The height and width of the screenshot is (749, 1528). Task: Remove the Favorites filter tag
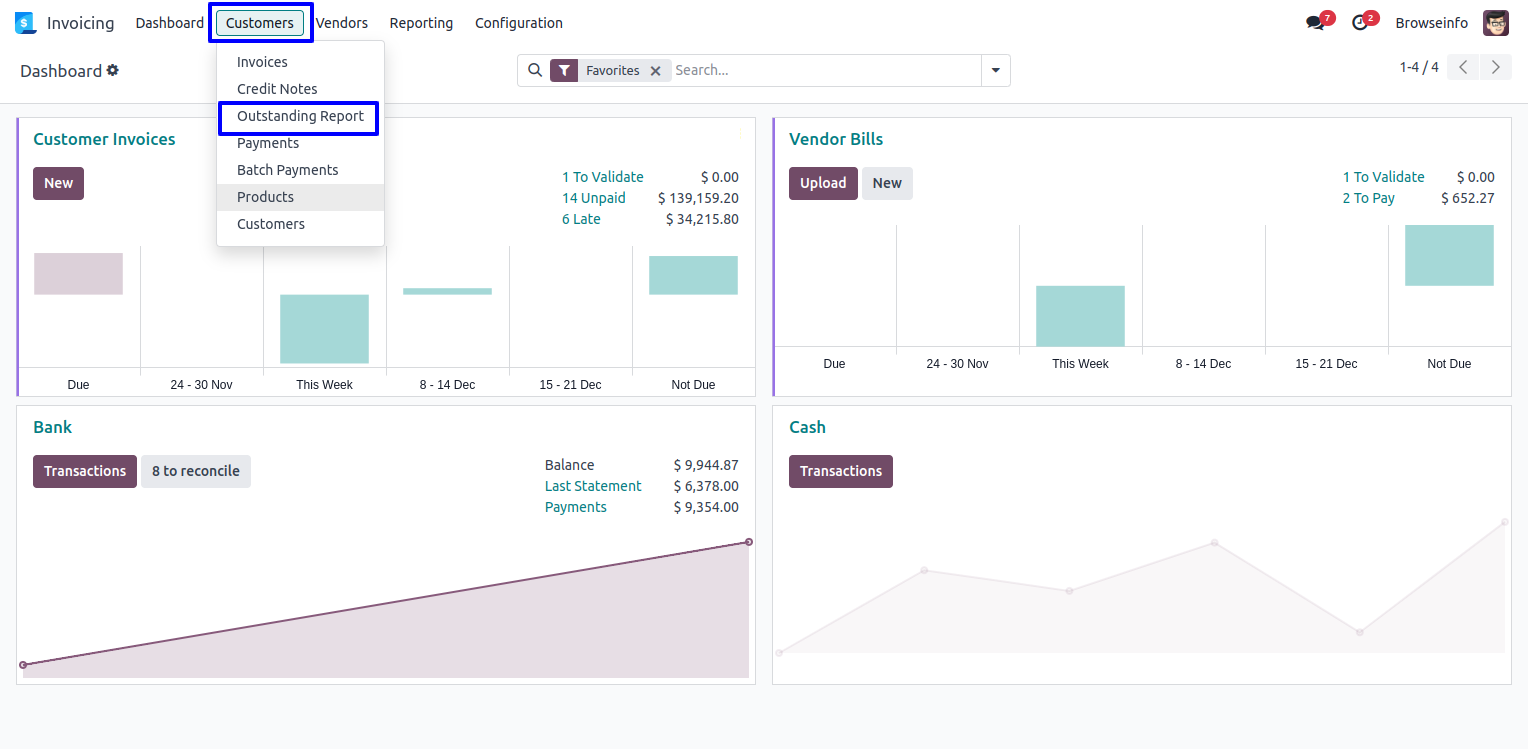(x=655, y=71)
